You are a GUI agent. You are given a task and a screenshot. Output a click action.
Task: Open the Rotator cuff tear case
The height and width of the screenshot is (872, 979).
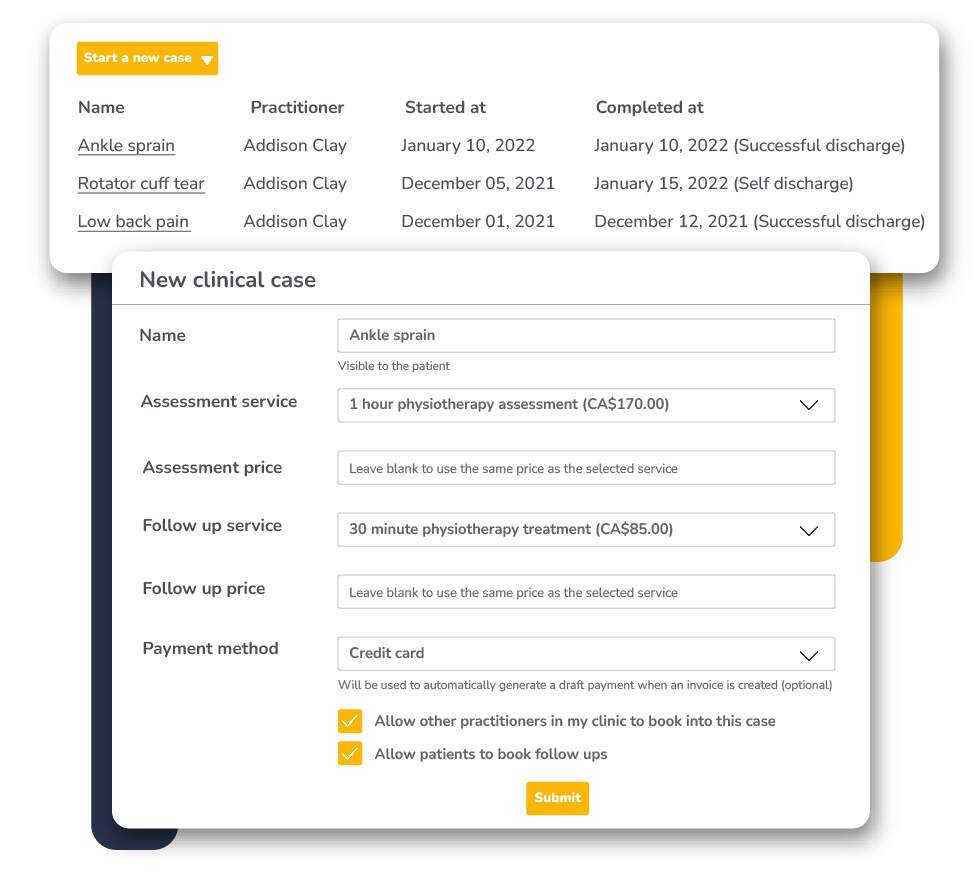[141, 184]
